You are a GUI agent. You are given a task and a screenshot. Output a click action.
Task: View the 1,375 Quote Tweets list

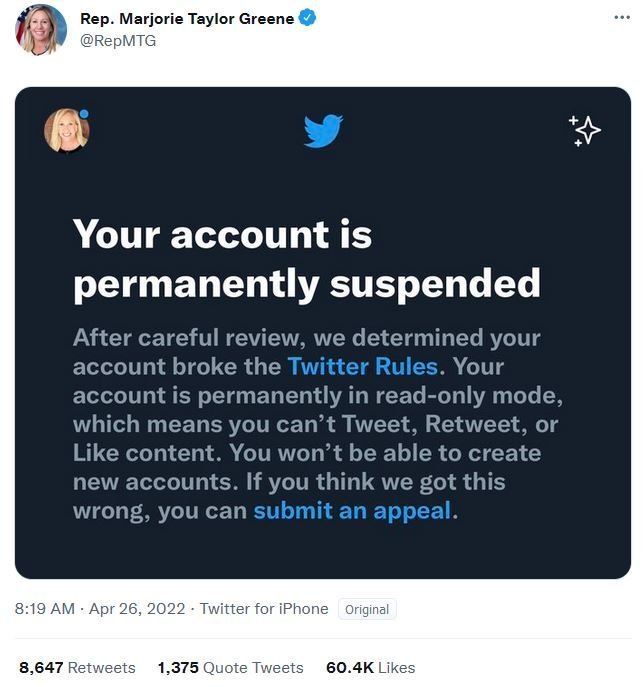pyautogui.click(x=230, y=668)
